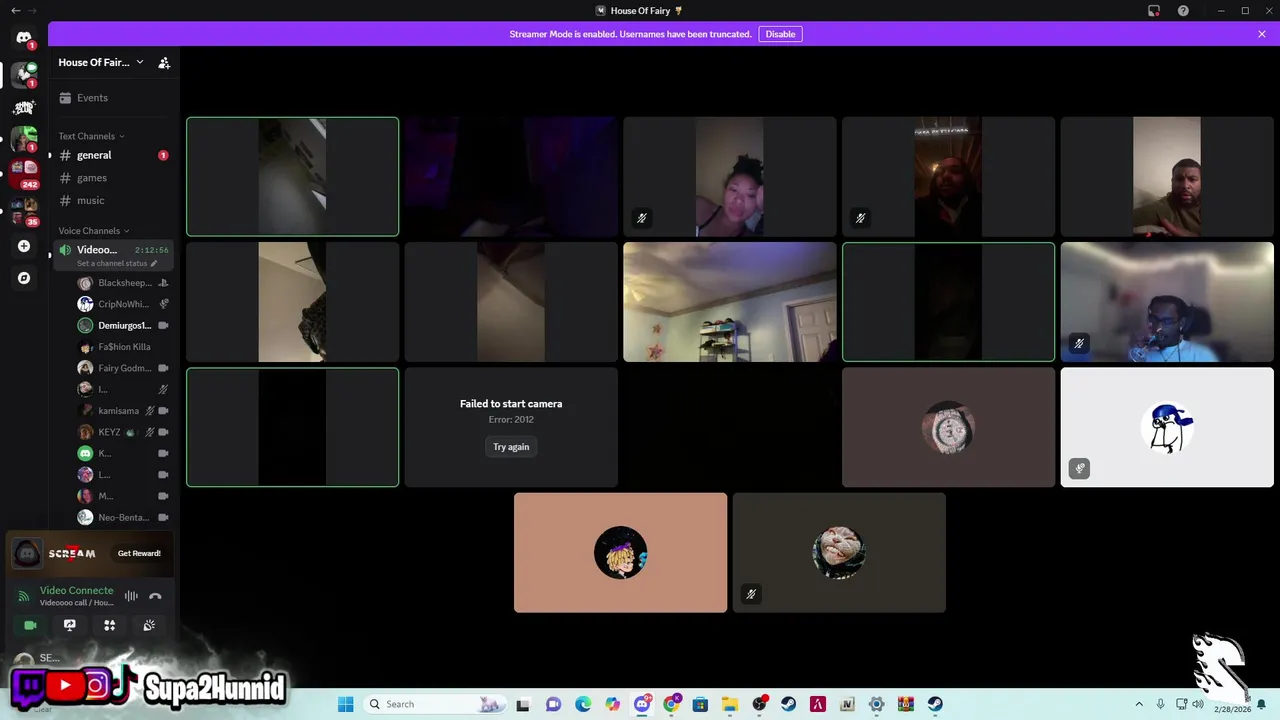Go back with the arrow

(15, 11)
